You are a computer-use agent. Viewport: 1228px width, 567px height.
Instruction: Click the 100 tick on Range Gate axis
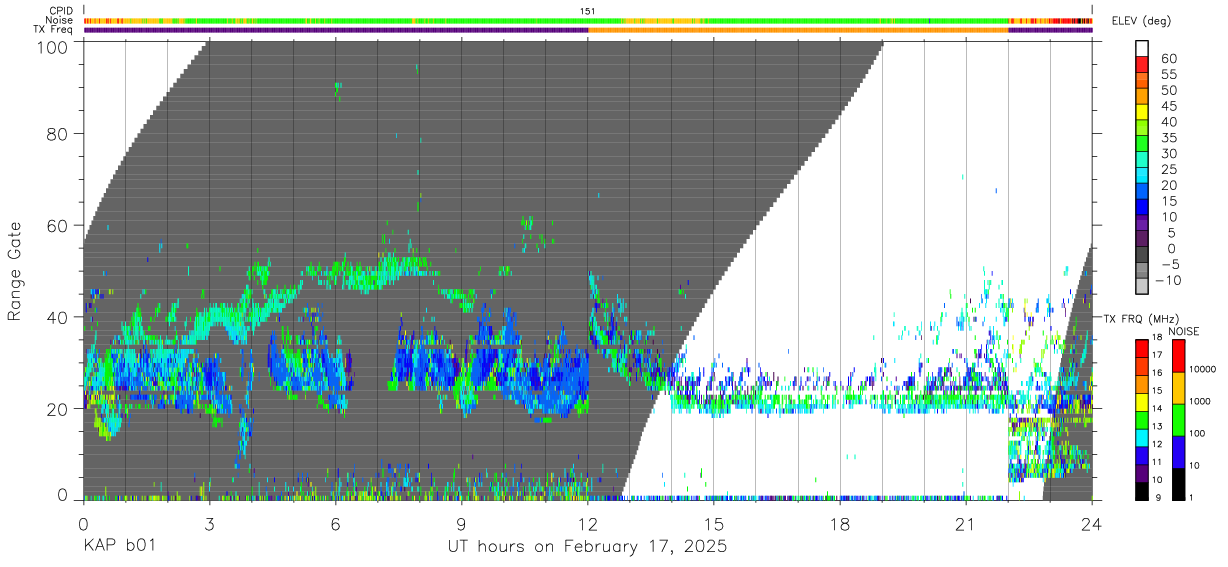[x=51, y=46]
